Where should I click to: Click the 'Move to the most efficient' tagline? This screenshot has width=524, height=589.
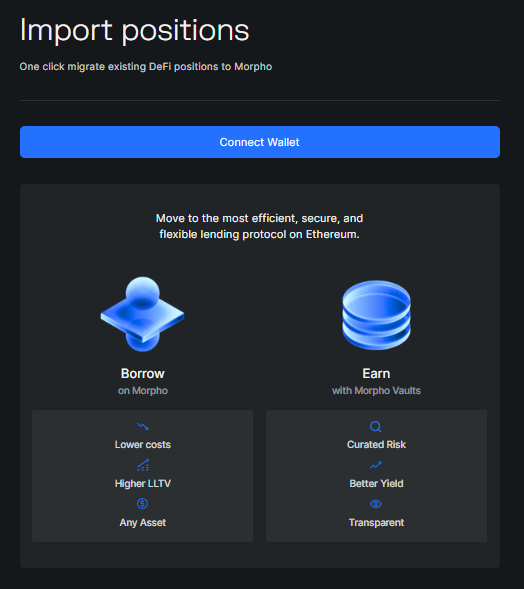(x=260, y=226)
